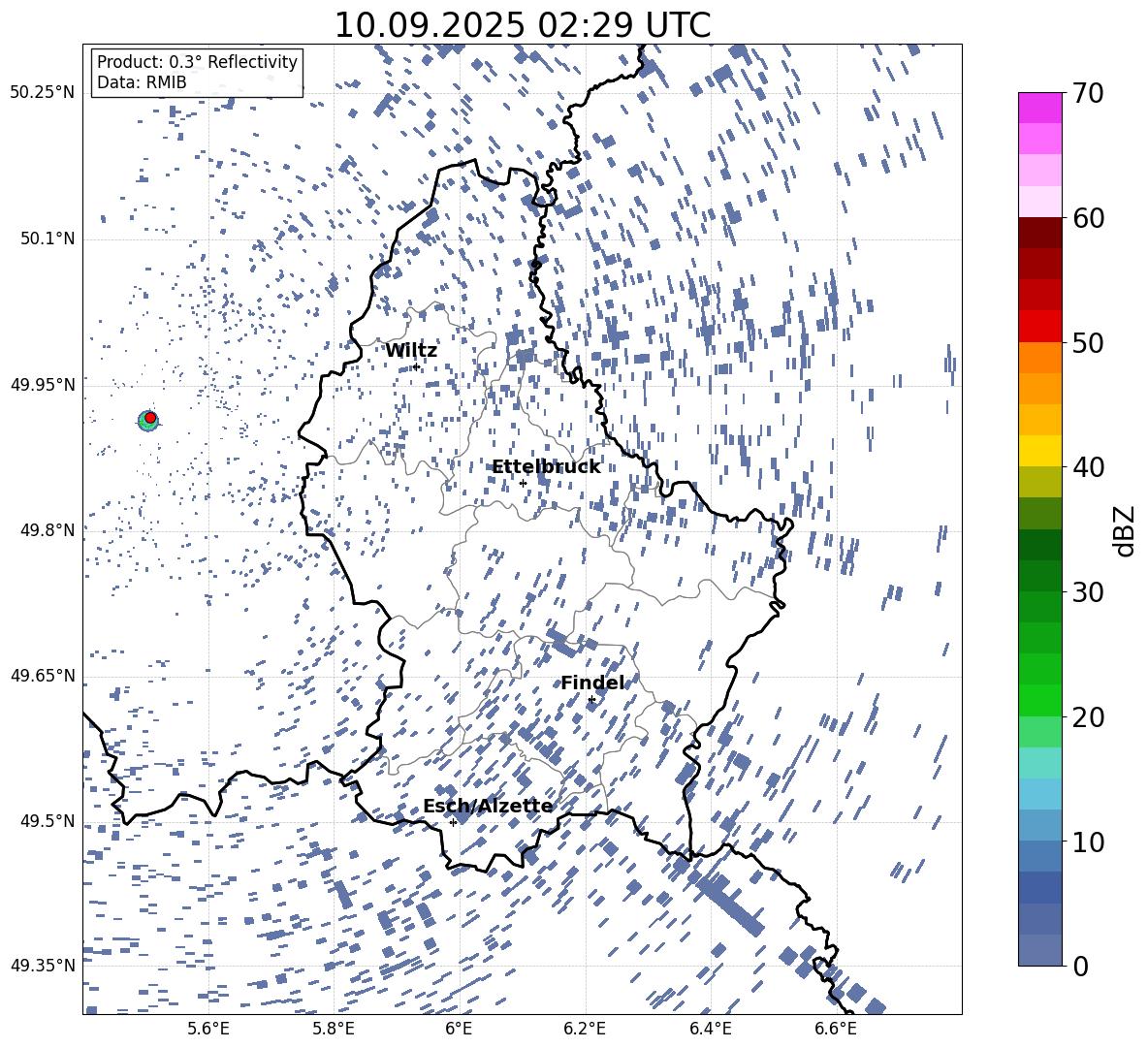The height and width of the screenshot is (1048, 1148).
Task: Click the 49.8°N latitude label
Action: pos(48,530)
